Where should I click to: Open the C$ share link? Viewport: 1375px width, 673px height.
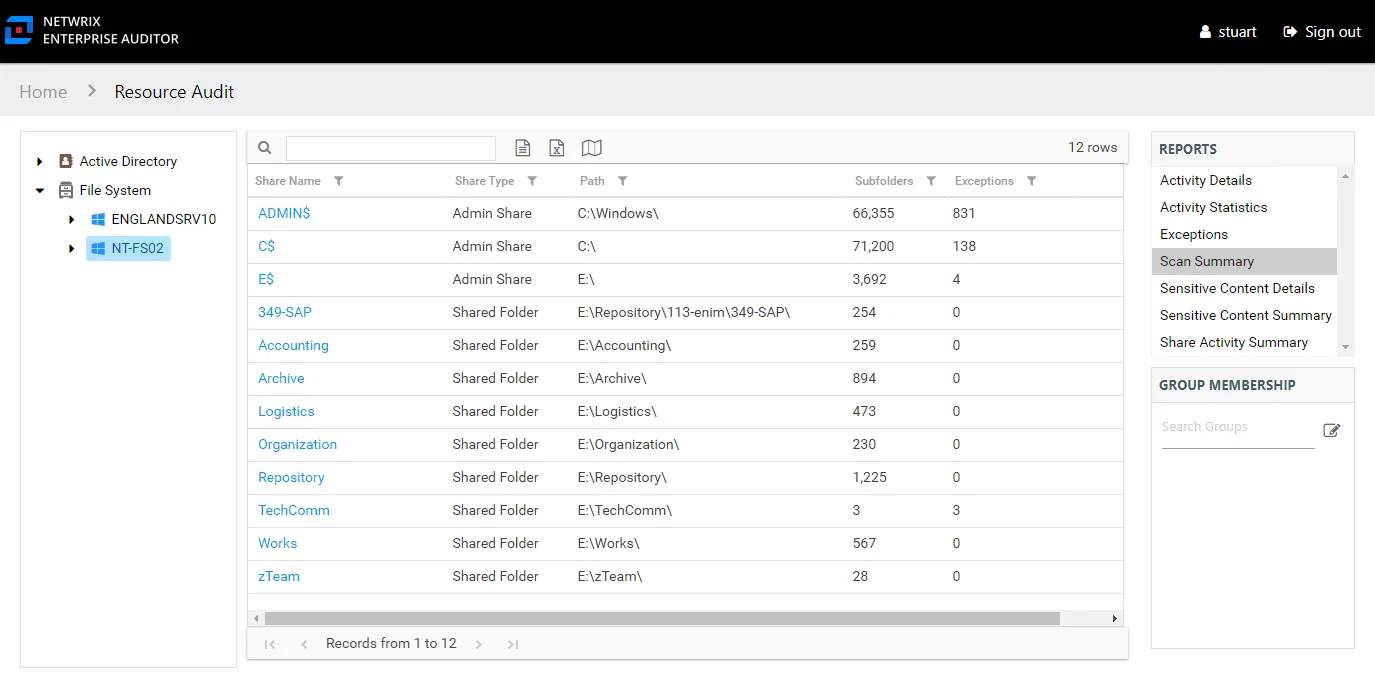pos(266,246)
